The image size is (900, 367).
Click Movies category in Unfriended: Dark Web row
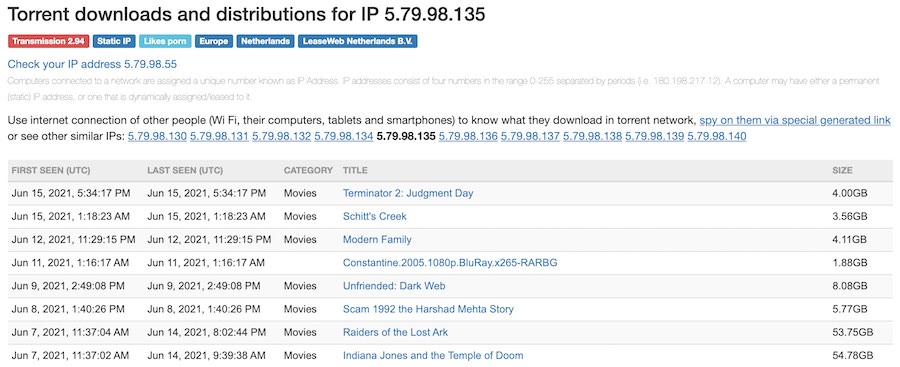tap(300, 286)
